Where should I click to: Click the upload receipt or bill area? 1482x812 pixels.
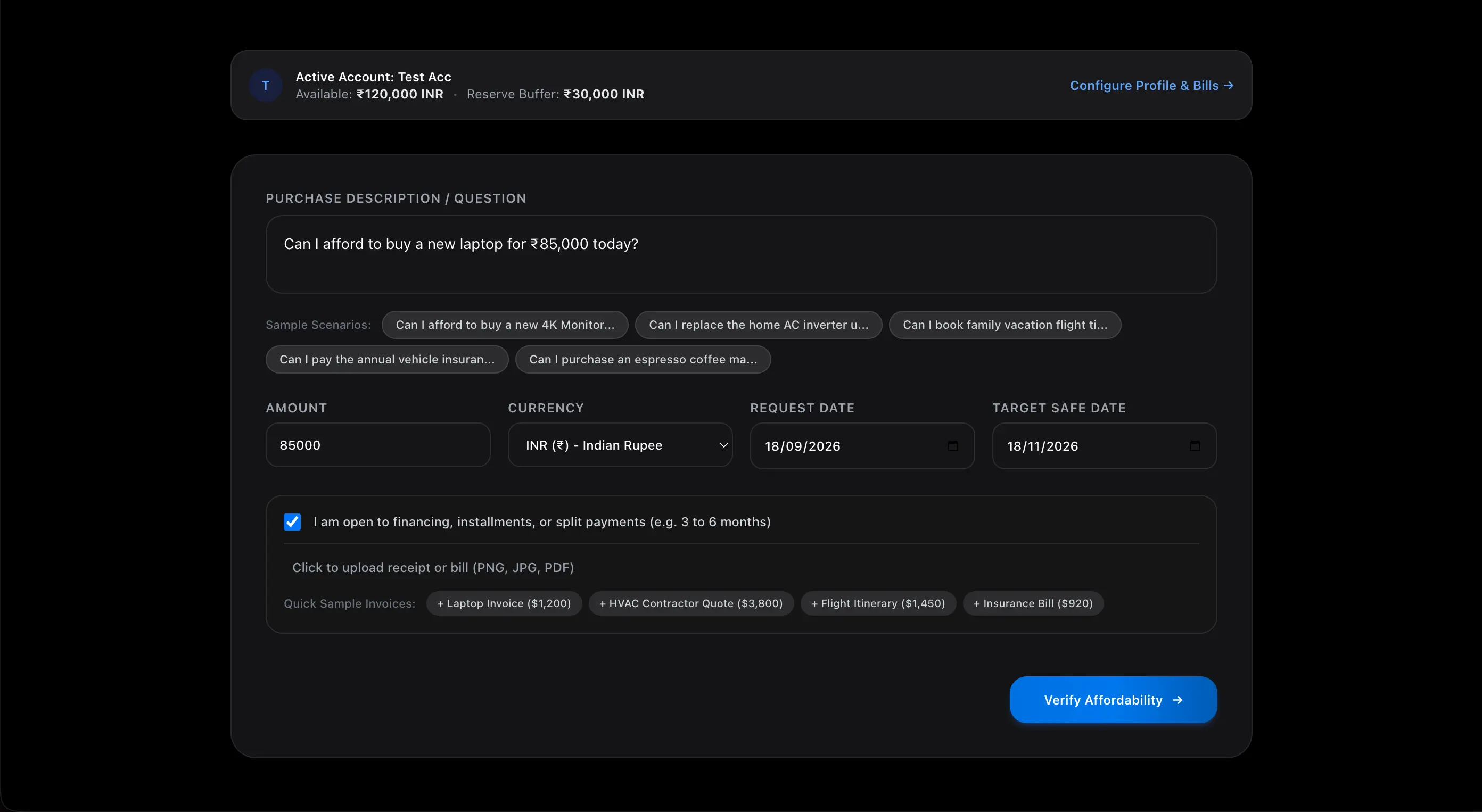click(433, 568)
